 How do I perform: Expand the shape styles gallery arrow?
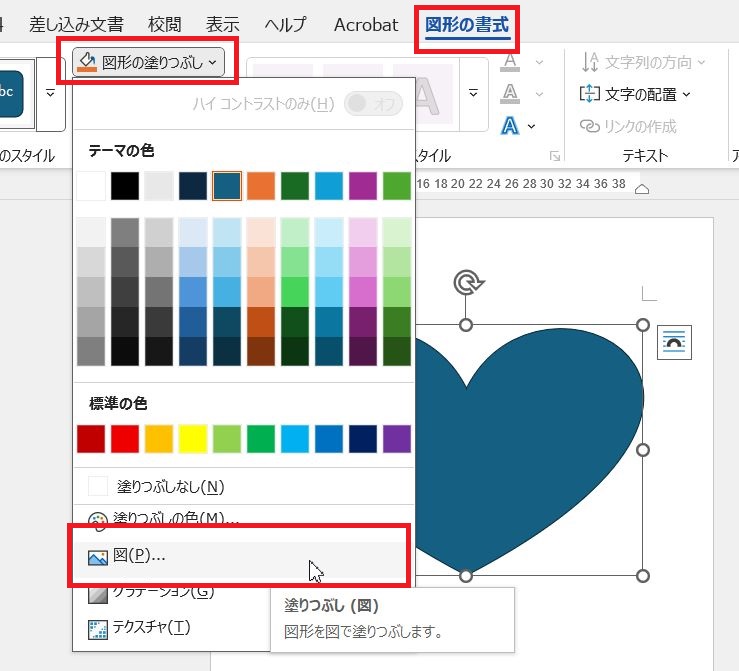[50, 93]
